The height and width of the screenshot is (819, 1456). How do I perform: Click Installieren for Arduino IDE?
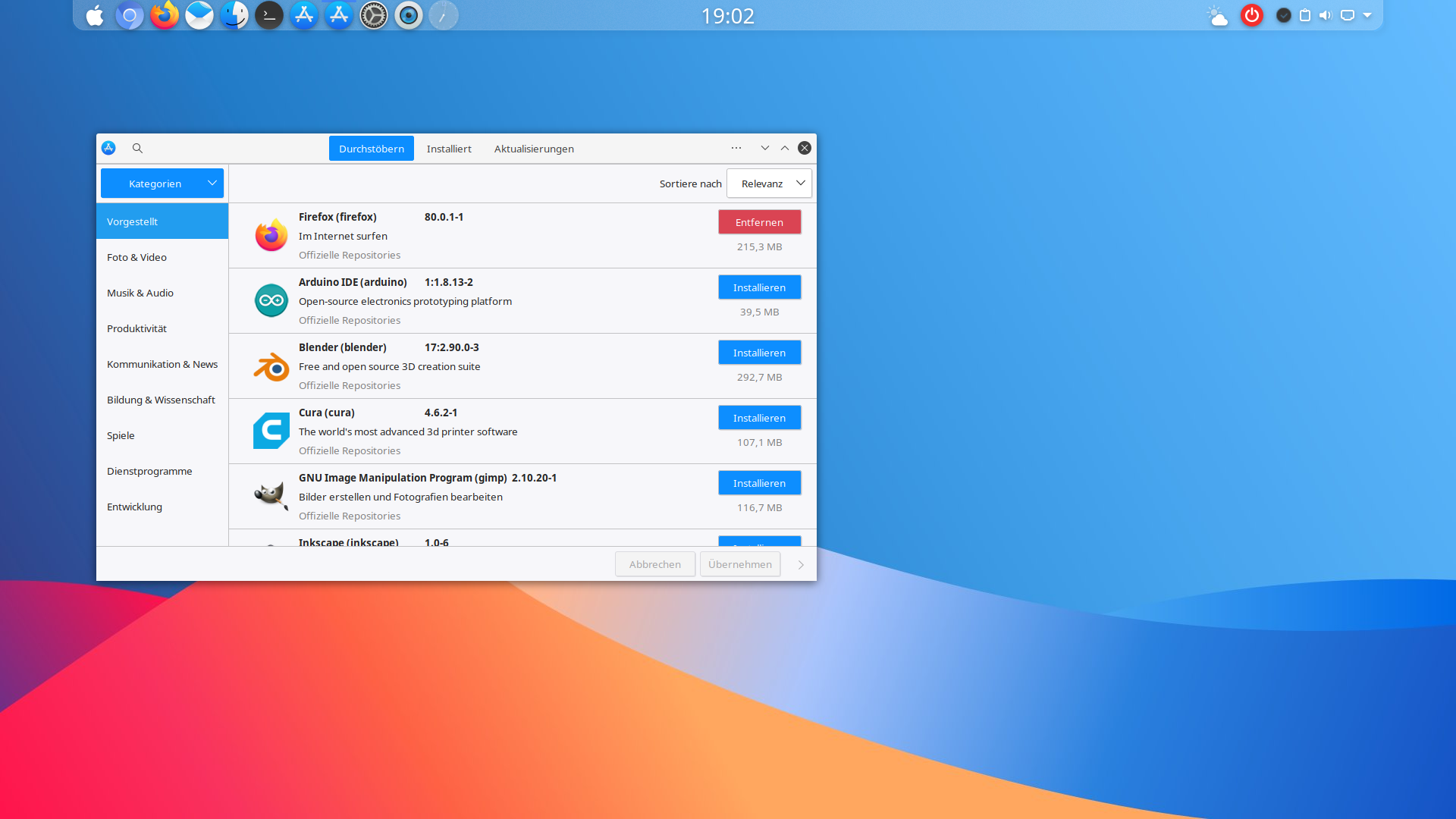click(x=759, y=287)
